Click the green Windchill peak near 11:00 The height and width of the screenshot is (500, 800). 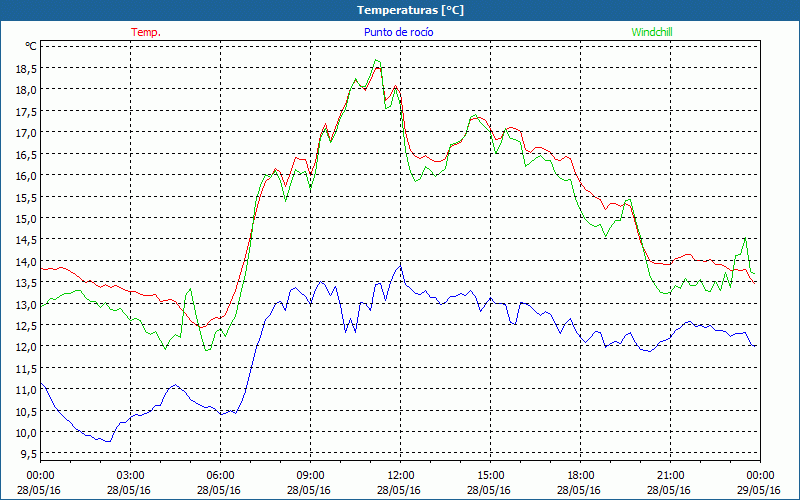376,60
